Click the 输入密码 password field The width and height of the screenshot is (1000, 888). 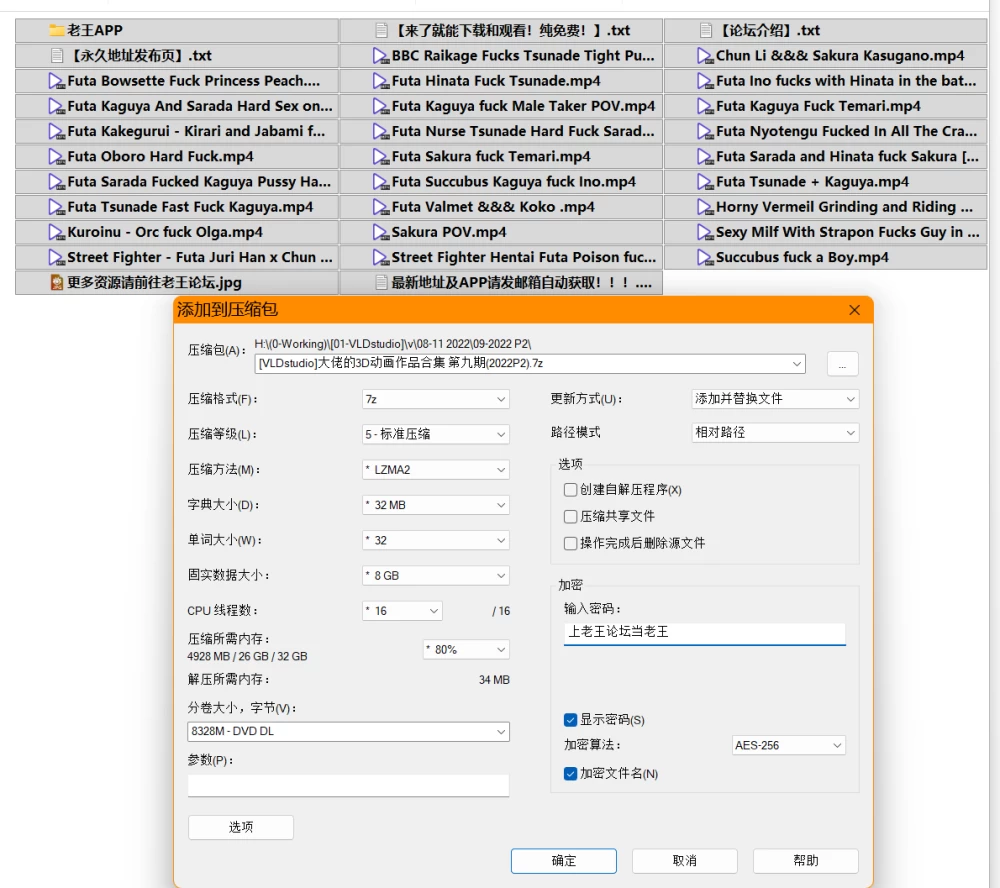[705, 633]
